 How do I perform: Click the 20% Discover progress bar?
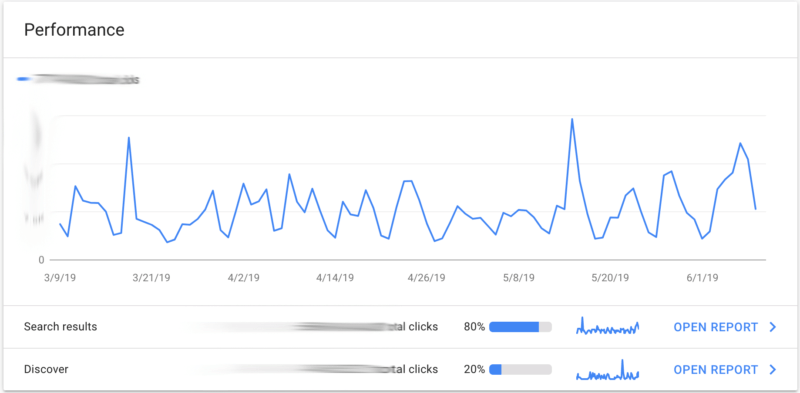point(520,369)
